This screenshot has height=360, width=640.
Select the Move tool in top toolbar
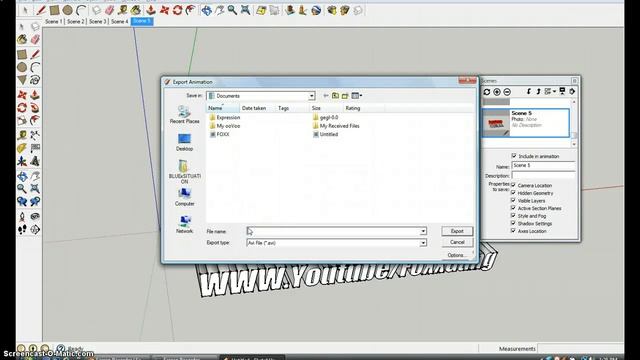[x=164, y=10]
